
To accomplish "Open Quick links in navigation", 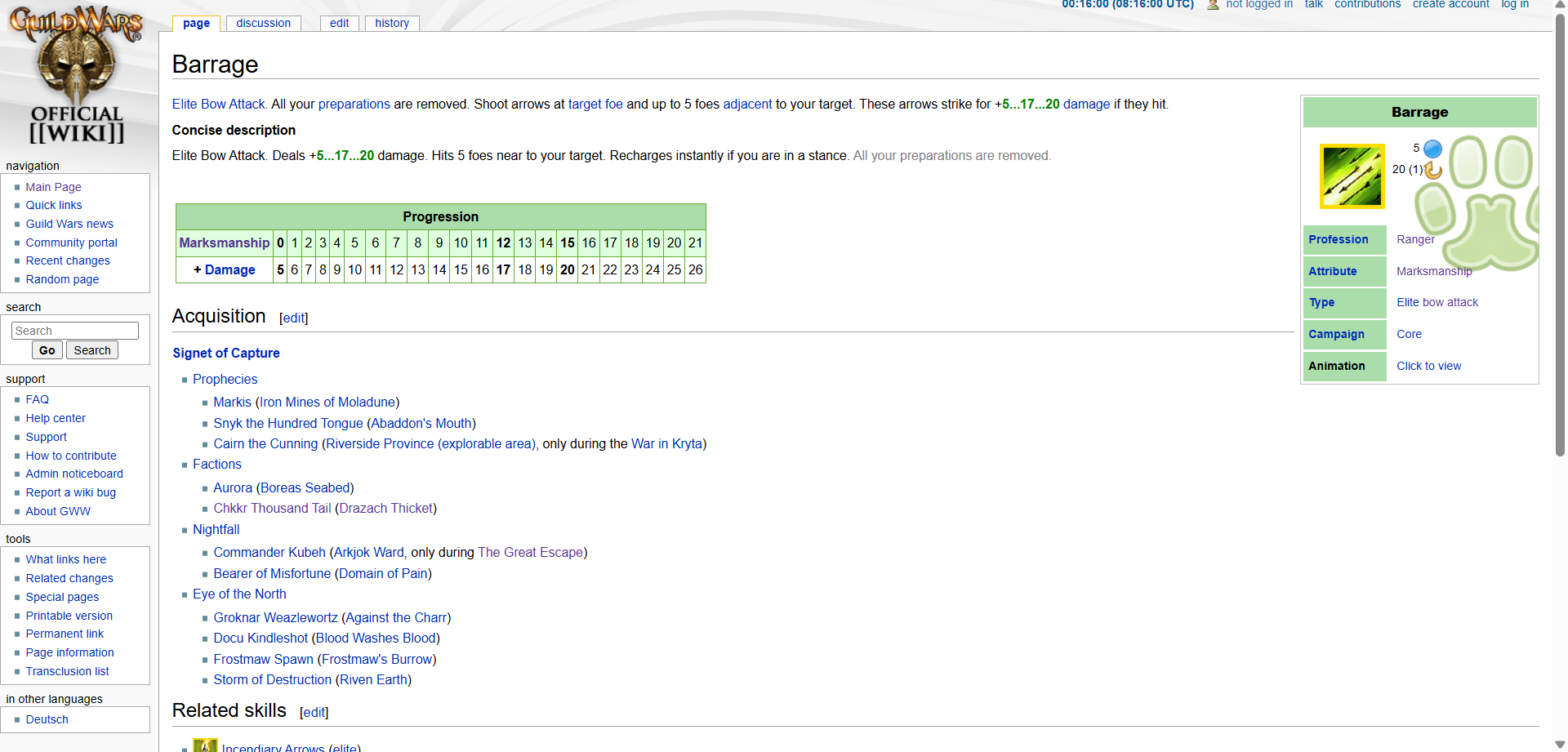I will pyautogui.click(x=54, y=205).
